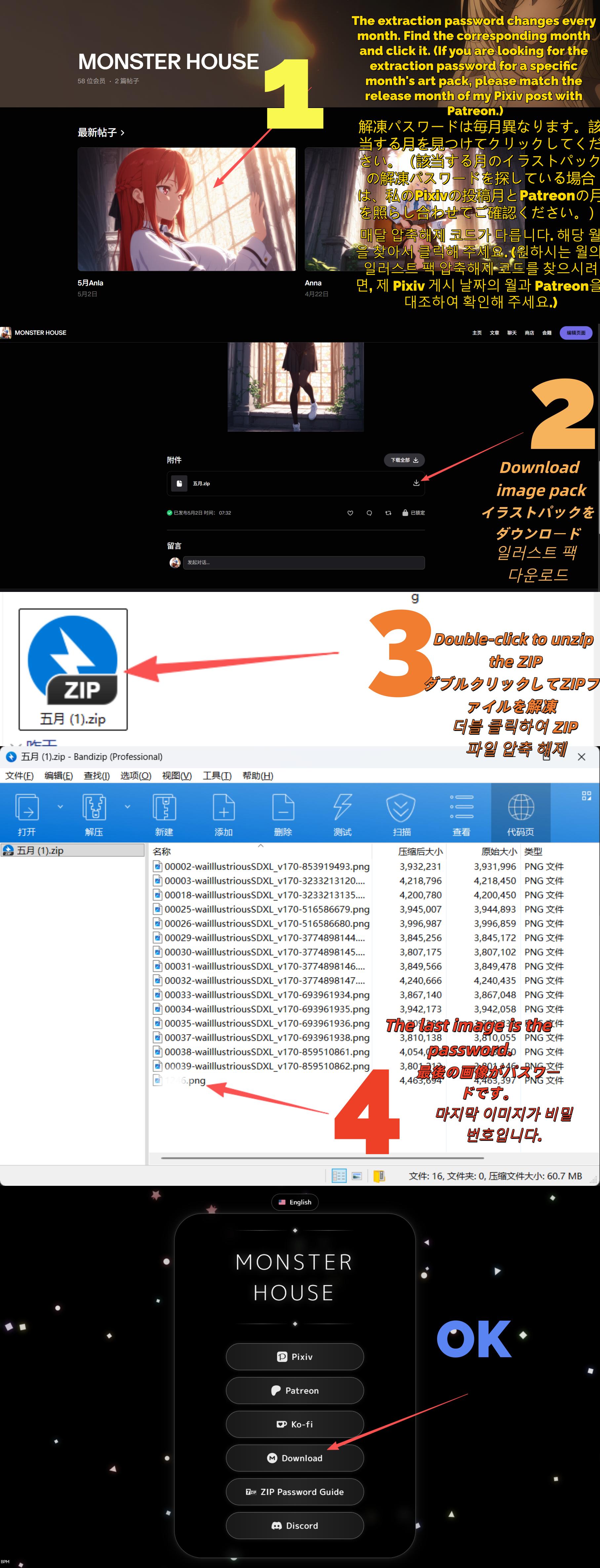Sort by the 原始大小 column header
The height and width of the screenshot is (1568, 600).
point(499,851)
